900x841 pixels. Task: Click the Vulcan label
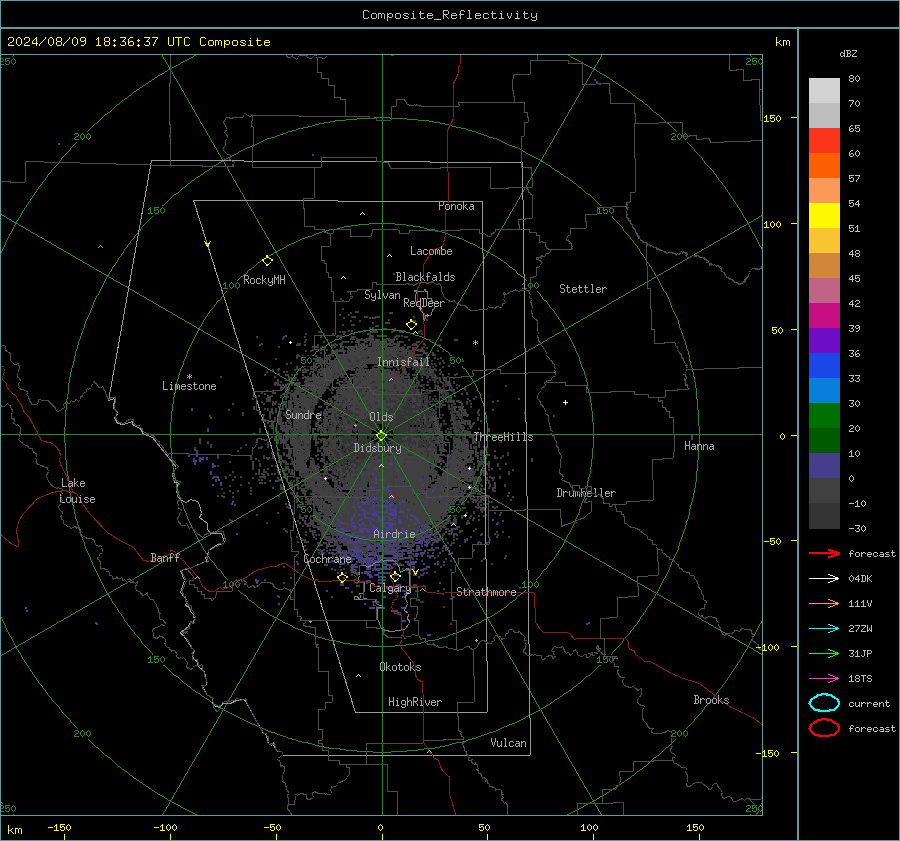pos(508,743)
